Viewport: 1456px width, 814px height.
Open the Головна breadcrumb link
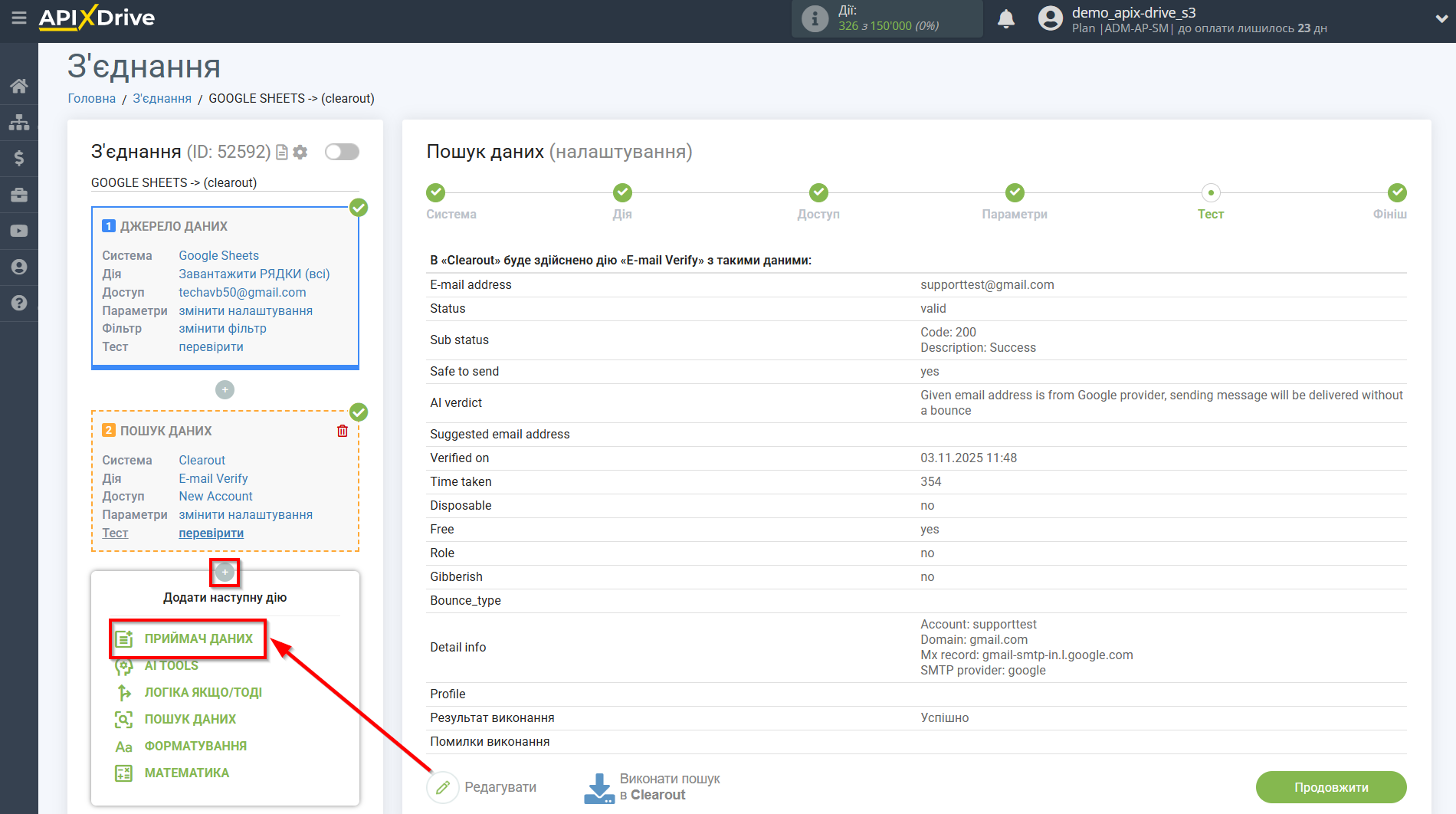(91, 98)
